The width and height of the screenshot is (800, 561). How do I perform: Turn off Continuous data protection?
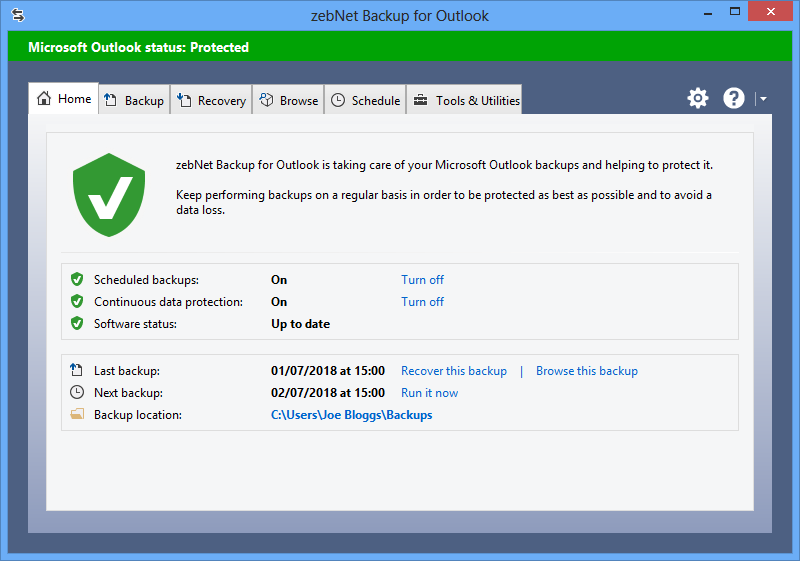422,301
